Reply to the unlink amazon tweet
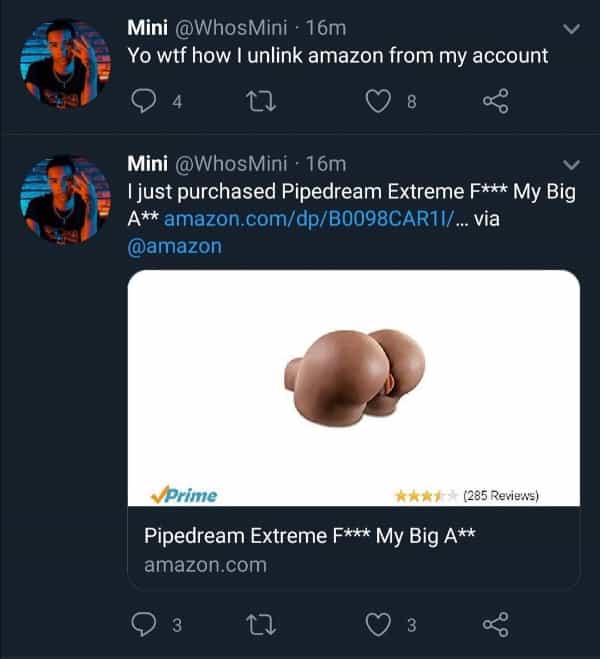Viewport: 600px width, 659px height. pos(145,99)
